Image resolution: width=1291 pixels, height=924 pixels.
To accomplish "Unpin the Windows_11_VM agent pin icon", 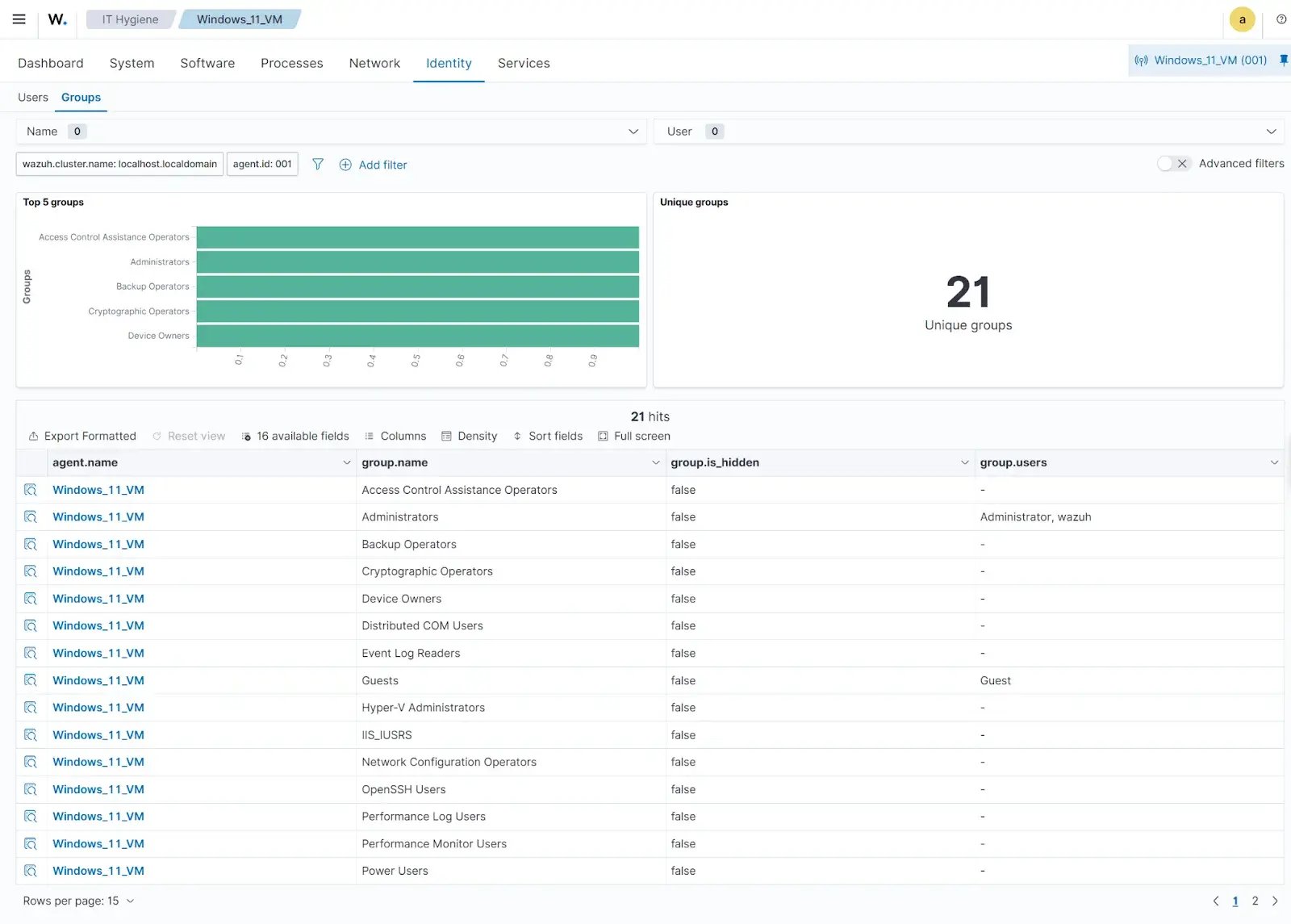I will tap(1283, 61).
